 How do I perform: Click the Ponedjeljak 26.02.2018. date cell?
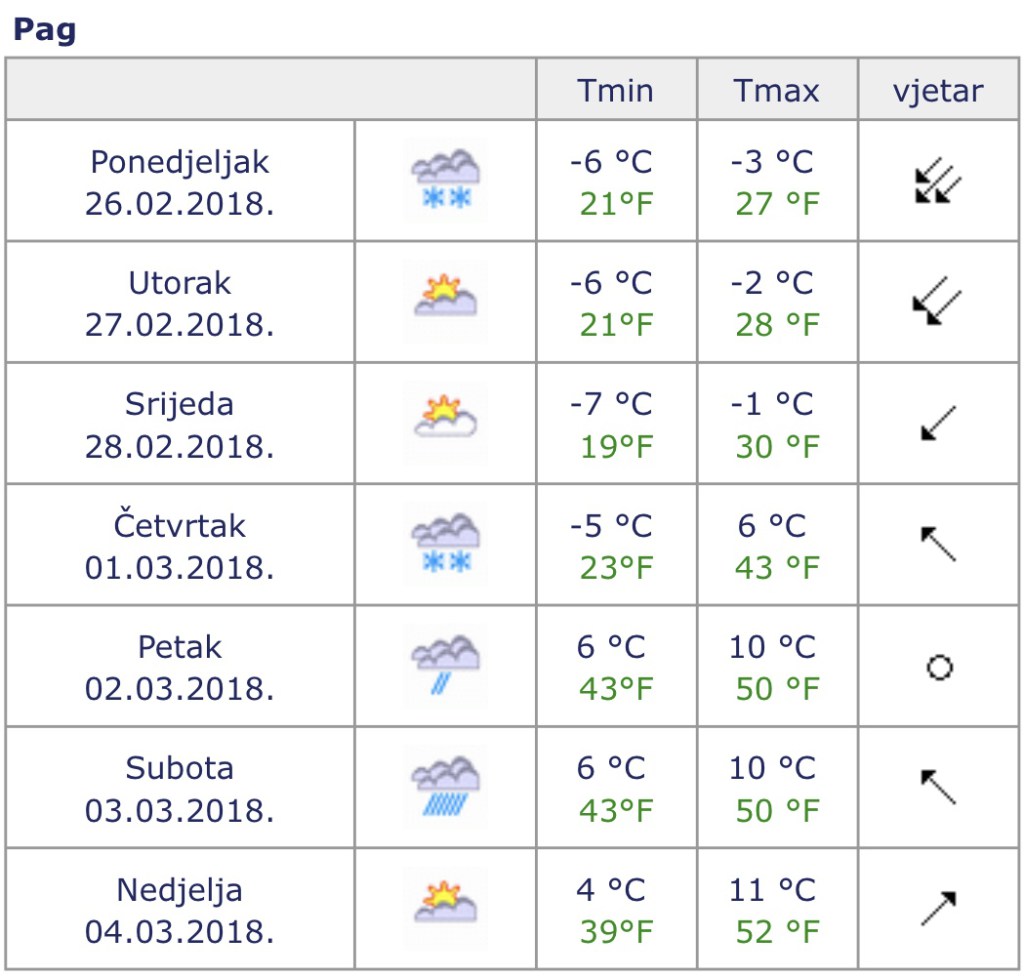pyautogui.click(x=180, y=182)
